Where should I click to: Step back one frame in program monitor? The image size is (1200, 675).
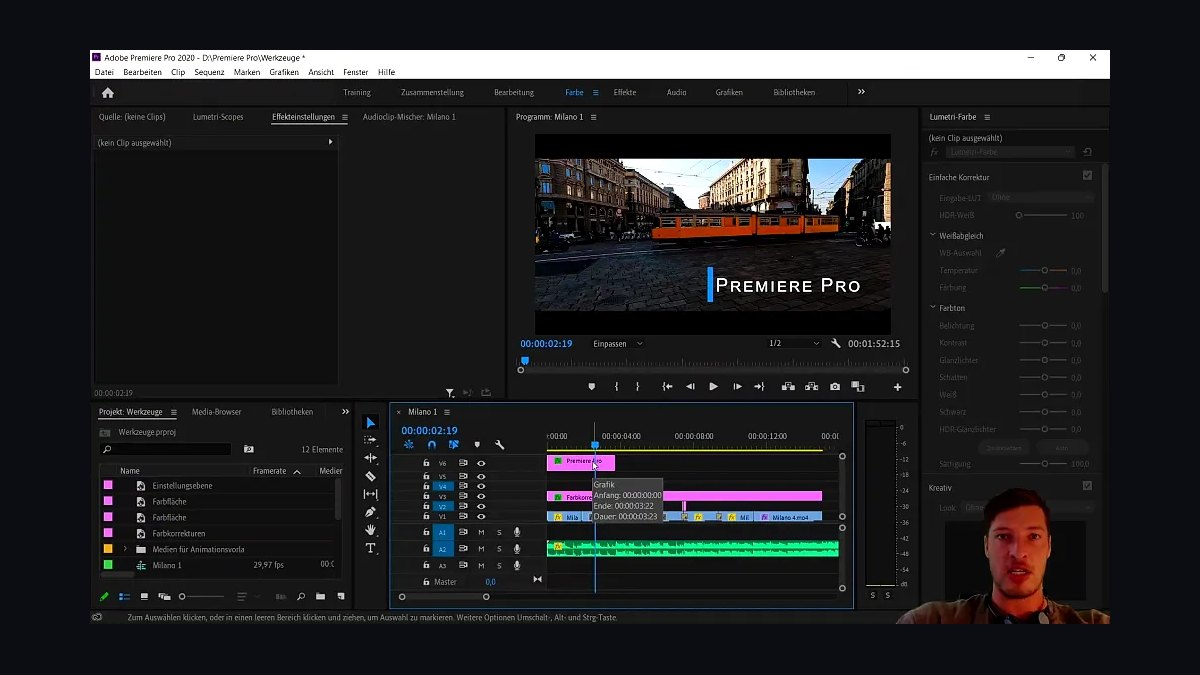690,387
